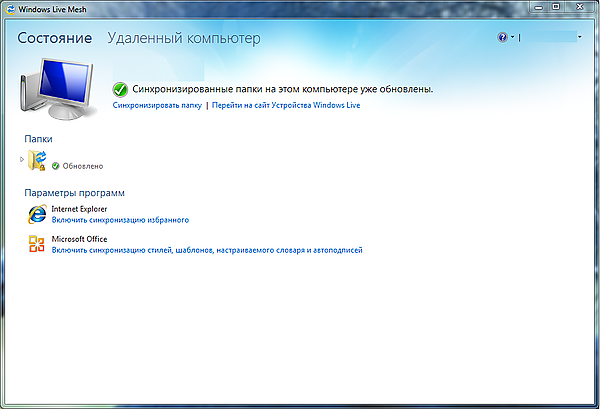Screen dimensions: 600x409
Task: Click the Синхронизировать папку link
Action: (157, 104)
